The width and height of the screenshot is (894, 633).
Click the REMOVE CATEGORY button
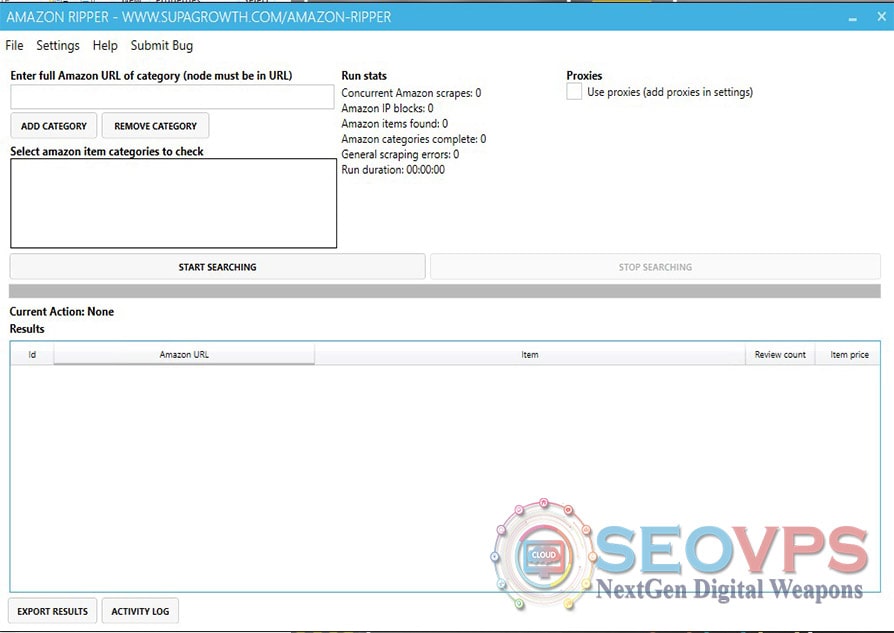pyautogui.click(x=155, y=126)
